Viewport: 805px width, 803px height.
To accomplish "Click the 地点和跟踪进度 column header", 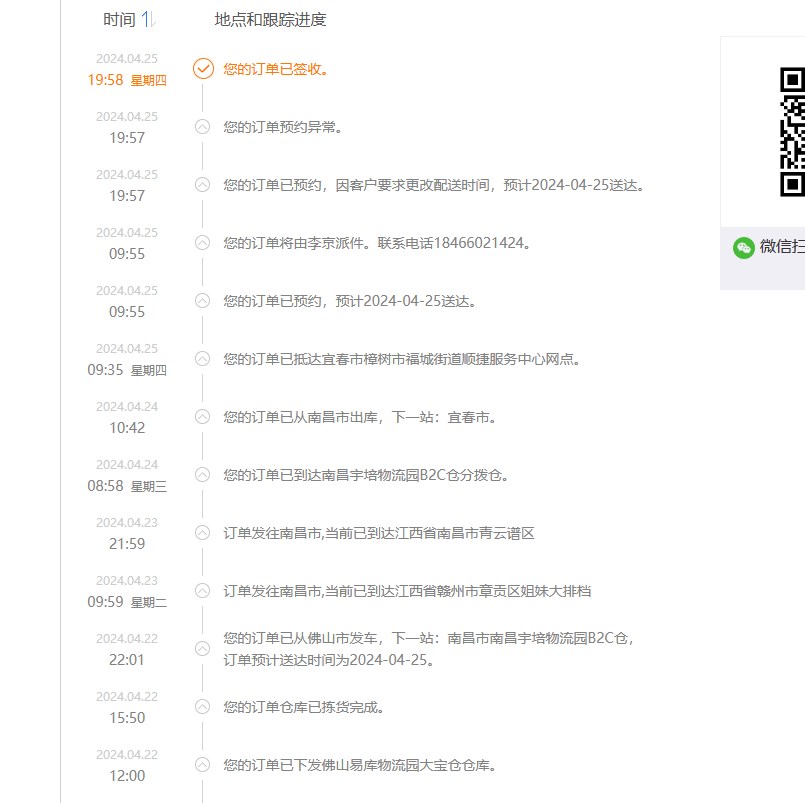I will pyautogui.click(x=270, y=20).
